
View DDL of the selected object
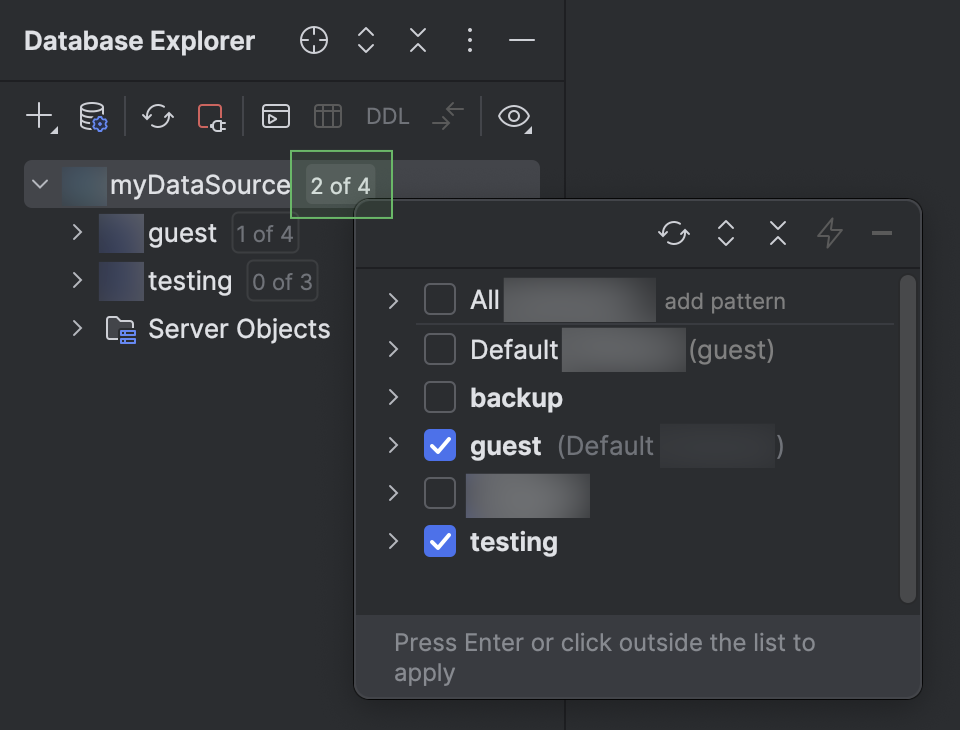(x=387, y=116)
